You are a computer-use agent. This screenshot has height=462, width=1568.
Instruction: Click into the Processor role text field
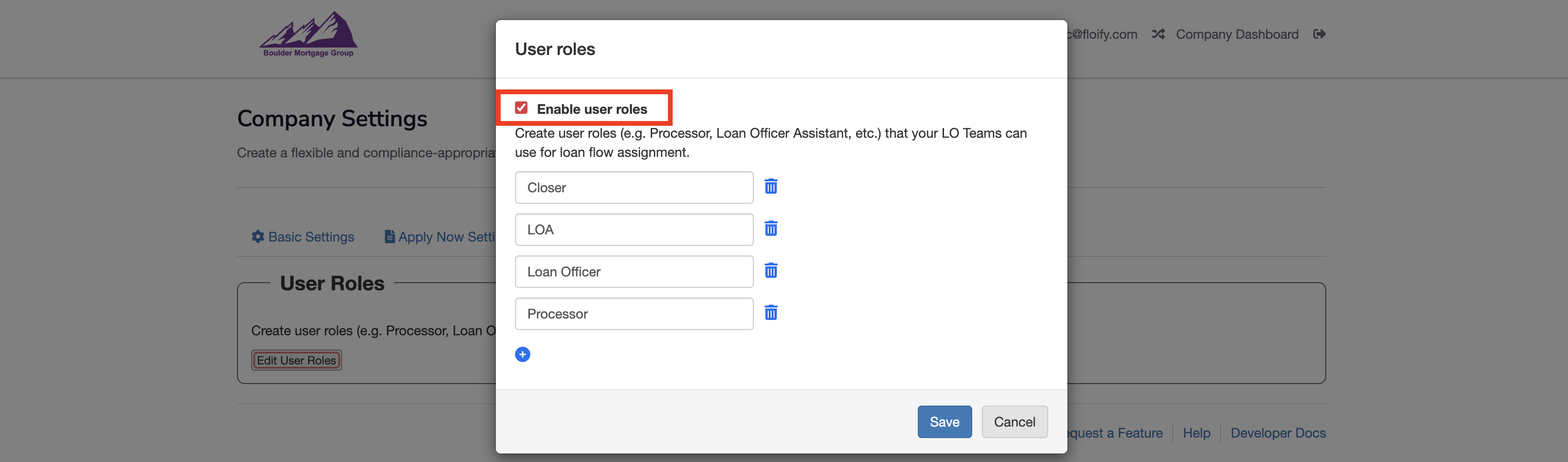(x=634, y=314)
